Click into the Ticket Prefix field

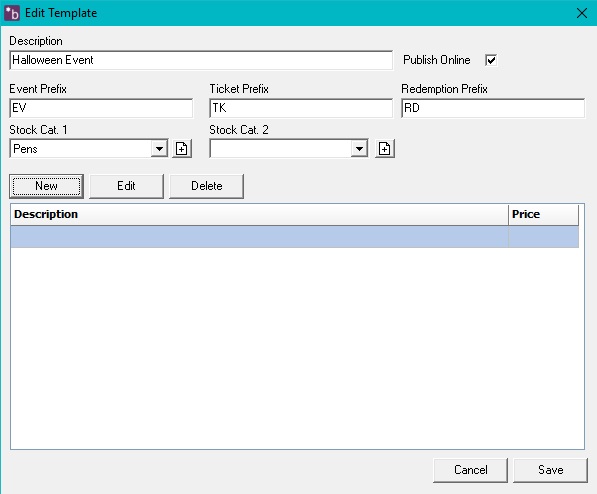(301, 108)
